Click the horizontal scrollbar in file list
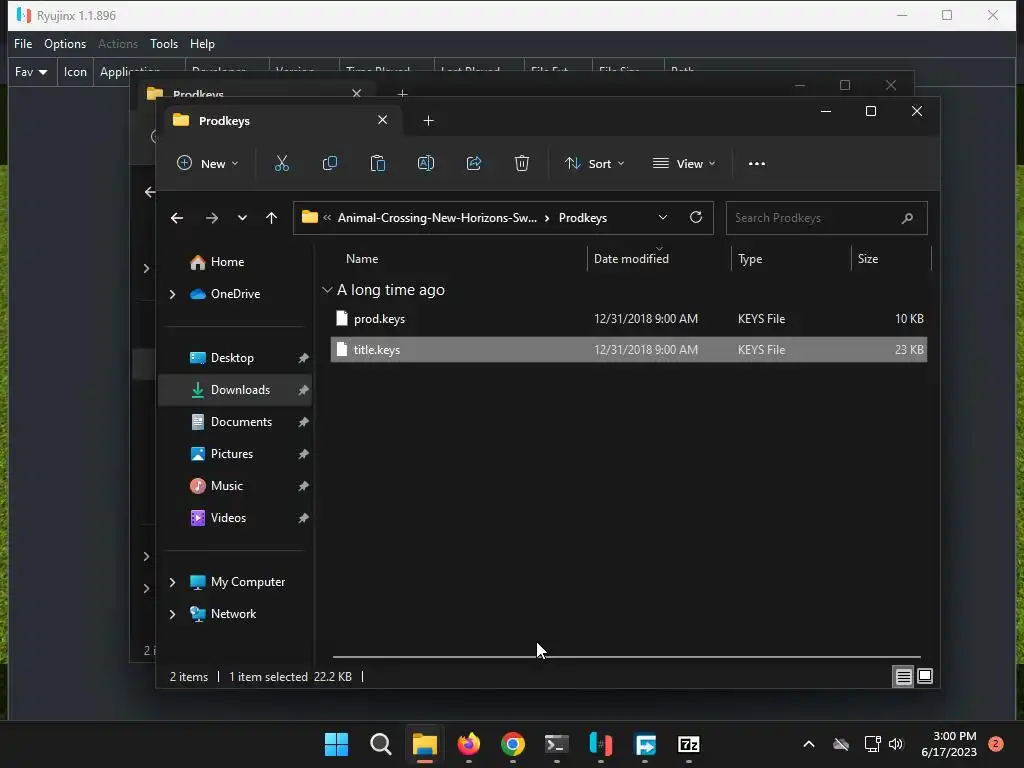The image size is (1024, 768). click(626, 657)
